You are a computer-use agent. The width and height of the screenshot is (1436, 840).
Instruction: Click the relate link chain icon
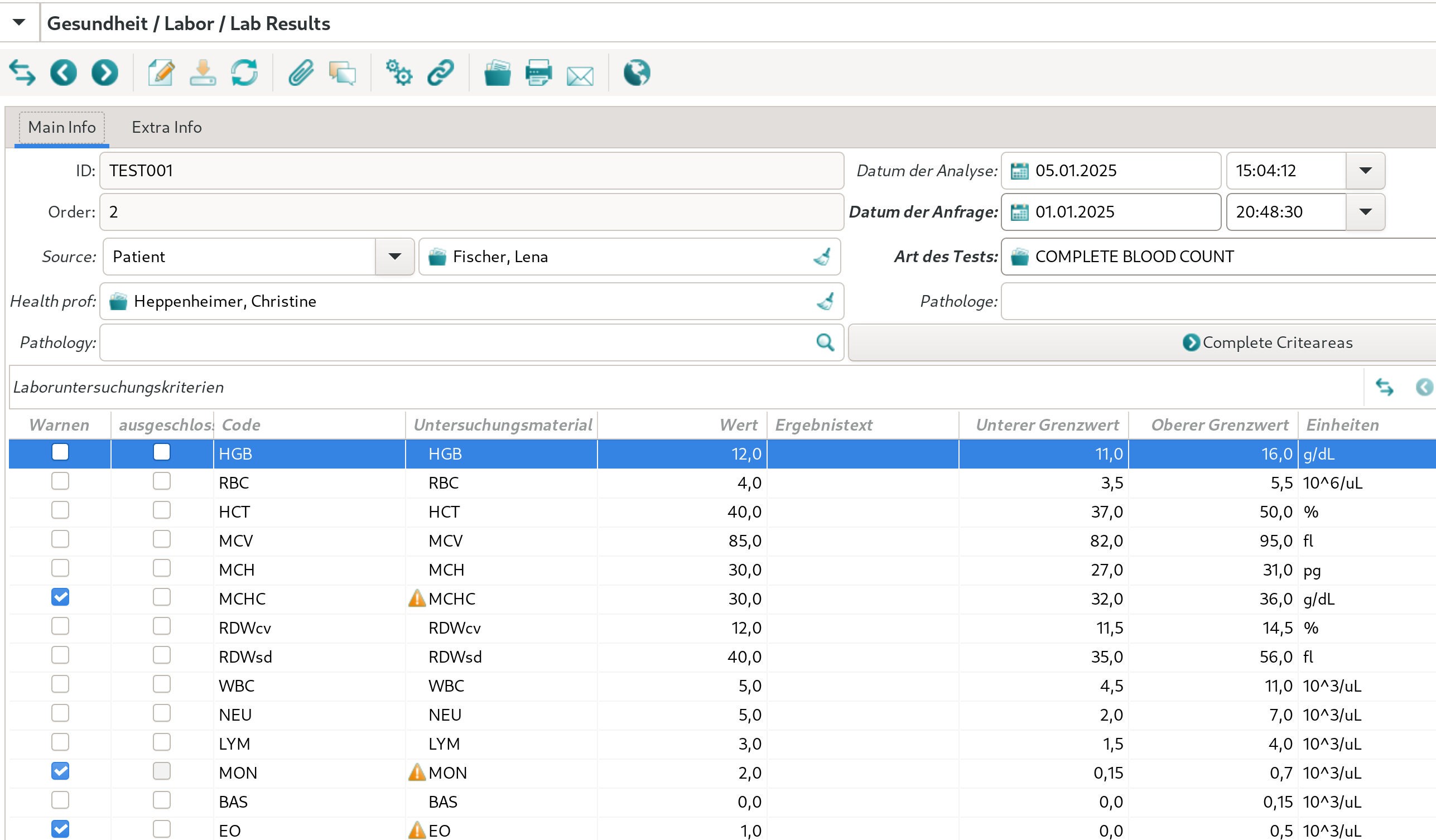pyautogui.click(x=441, y=73)
